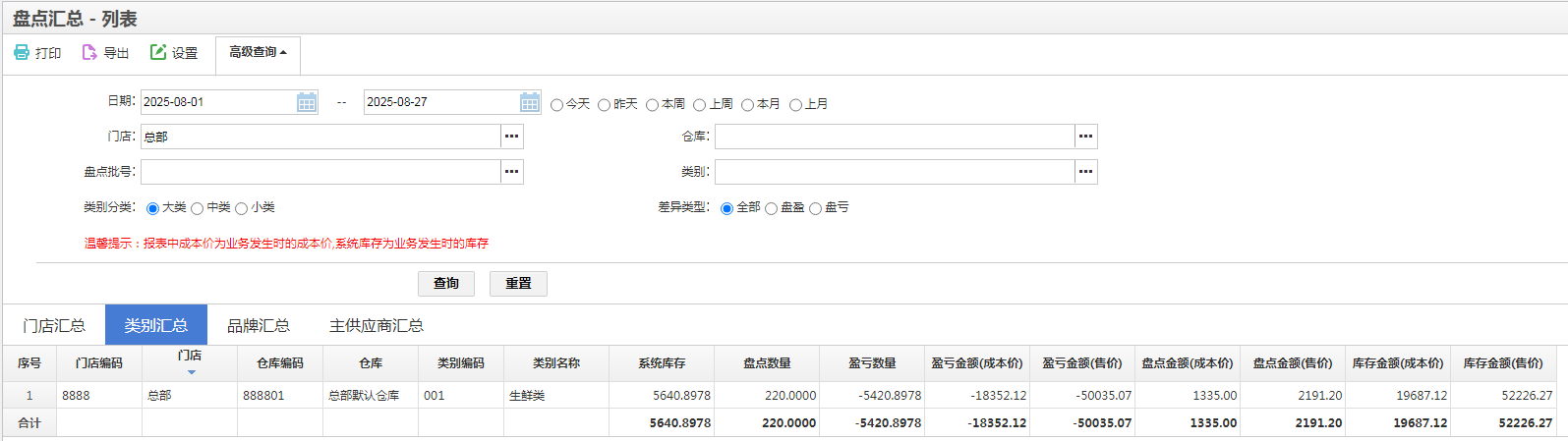Click the 仓库 warehouse input field

(x=894, y=137)
